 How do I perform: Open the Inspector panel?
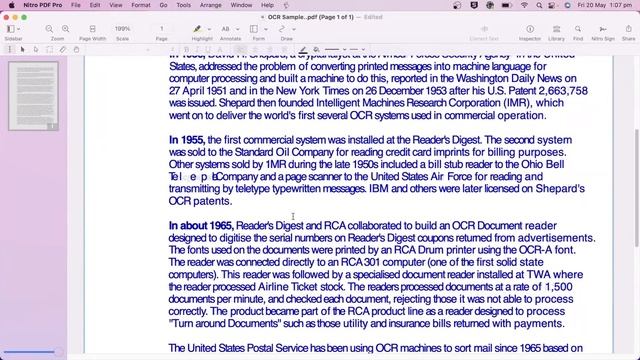(530, 29)
